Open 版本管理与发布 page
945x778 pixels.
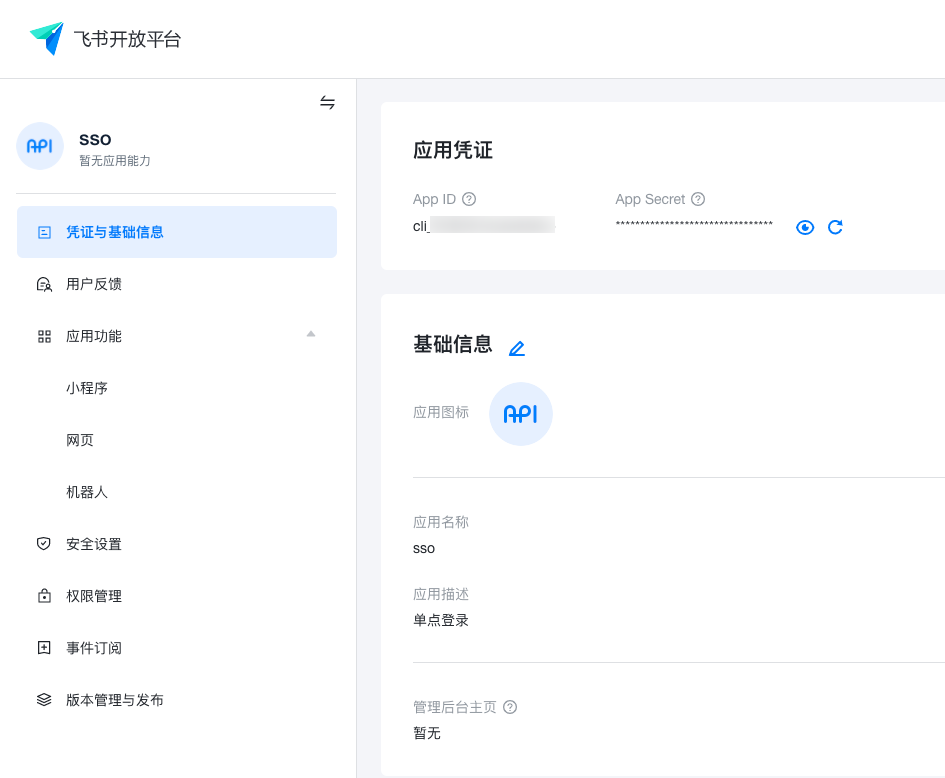click(x=114, y=700)
